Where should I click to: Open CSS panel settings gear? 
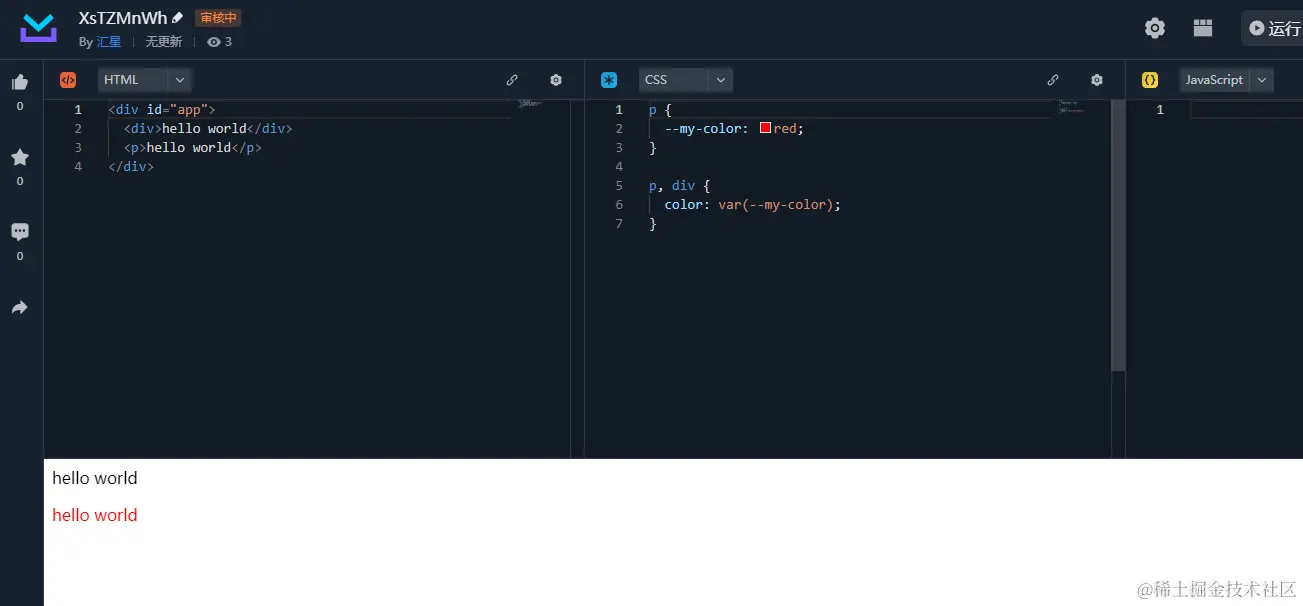pyautogui.click(x=1097, y=80)
